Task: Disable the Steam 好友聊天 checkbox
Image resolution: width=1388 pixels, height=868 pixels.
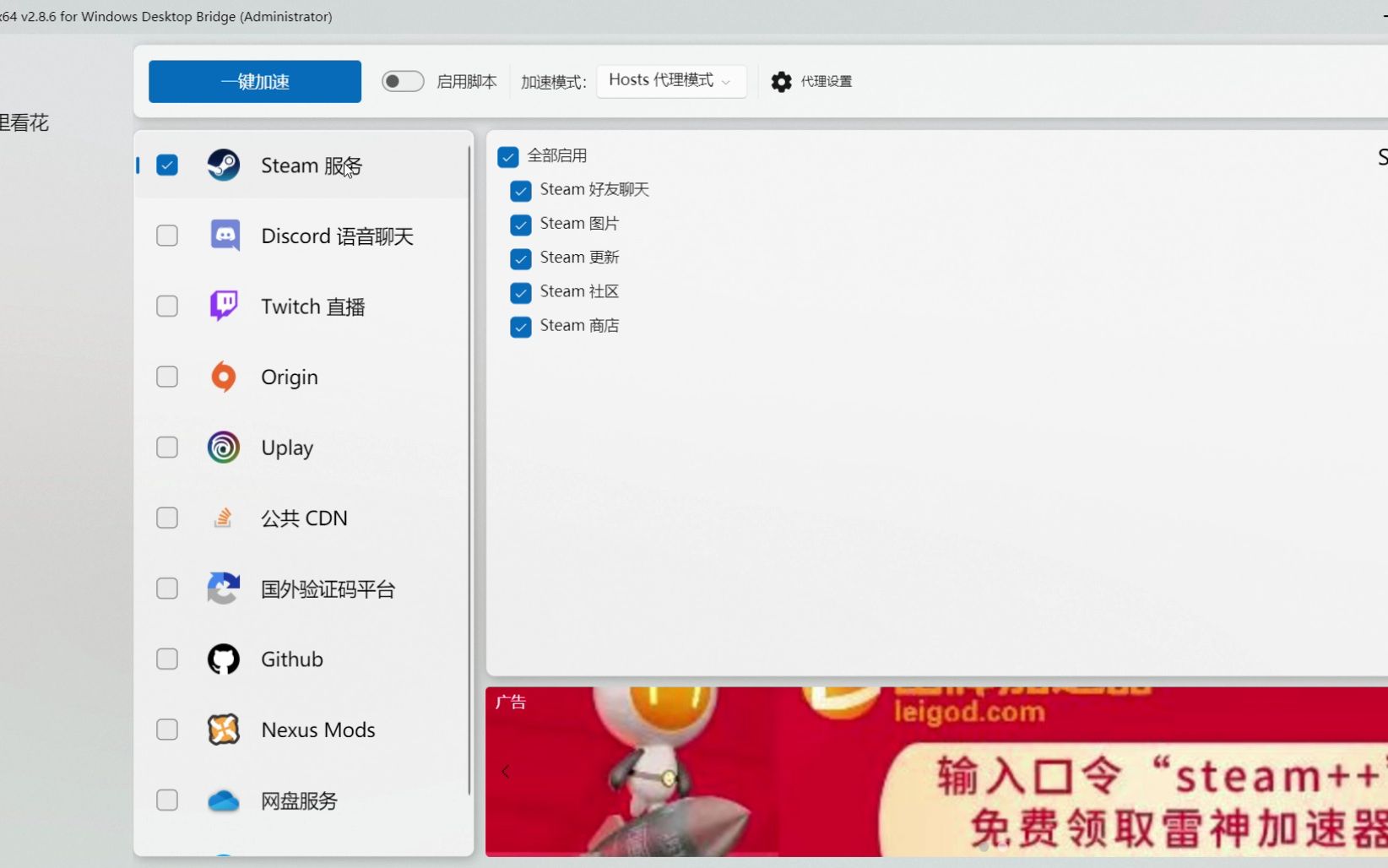Action: (520, 191)
